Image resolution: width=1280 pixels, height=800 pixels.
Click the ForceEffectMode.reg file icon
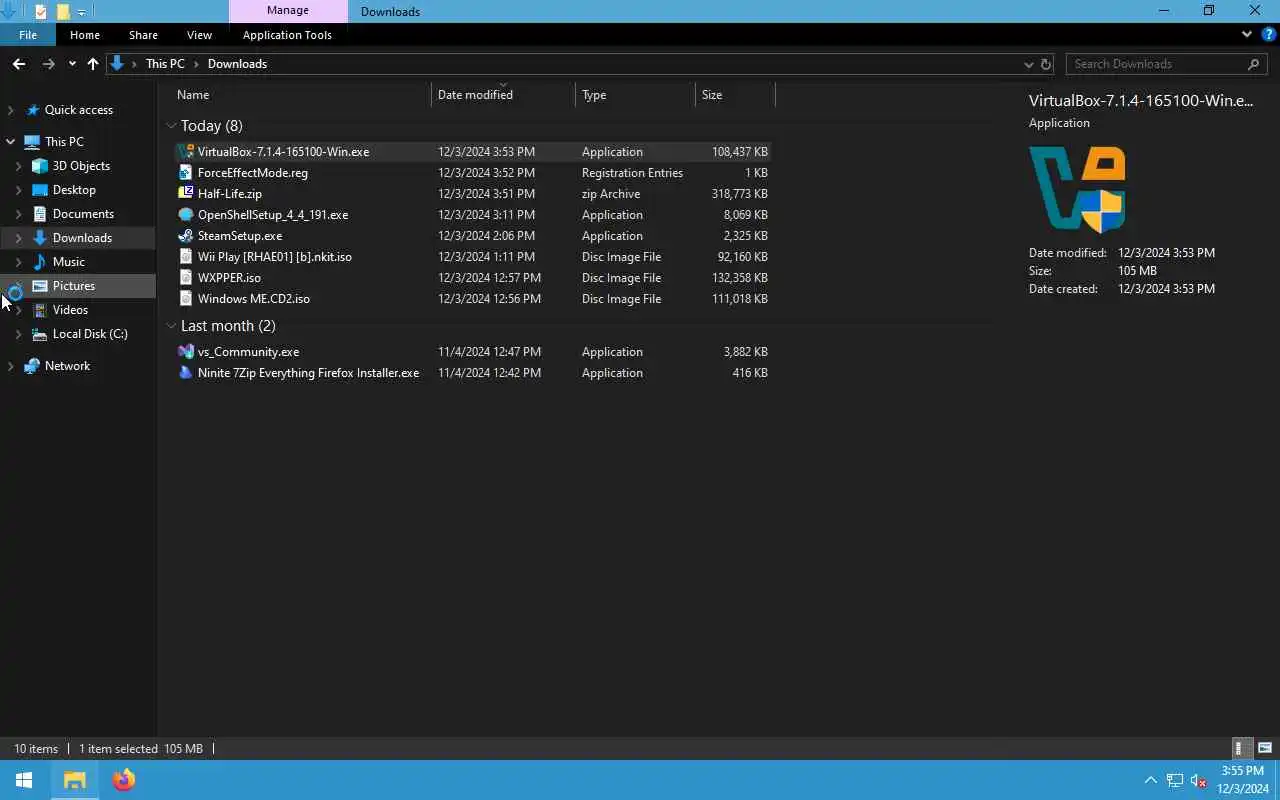pyautogui.click(x=185, y=173)
